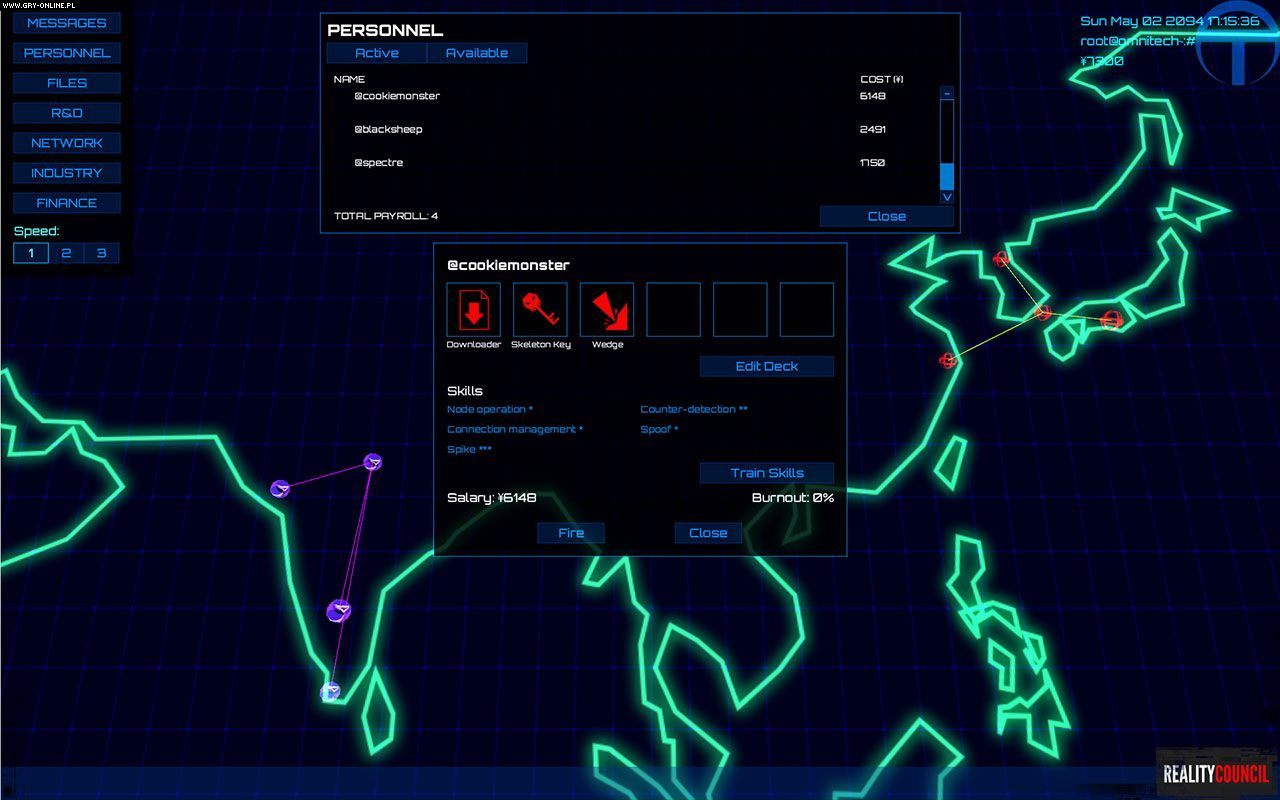The width and height of the screenshot is (1280, 800).
Task: Fire the @cookiemonster employee
Action: point(571,533)
